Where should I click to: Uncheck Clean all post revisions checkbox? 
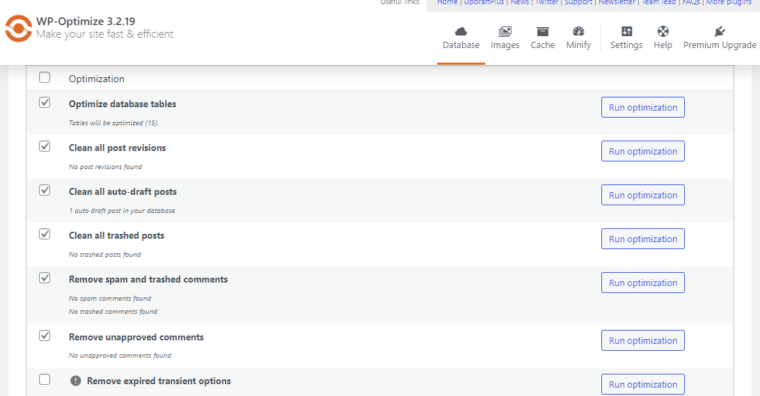pos(45,146)
